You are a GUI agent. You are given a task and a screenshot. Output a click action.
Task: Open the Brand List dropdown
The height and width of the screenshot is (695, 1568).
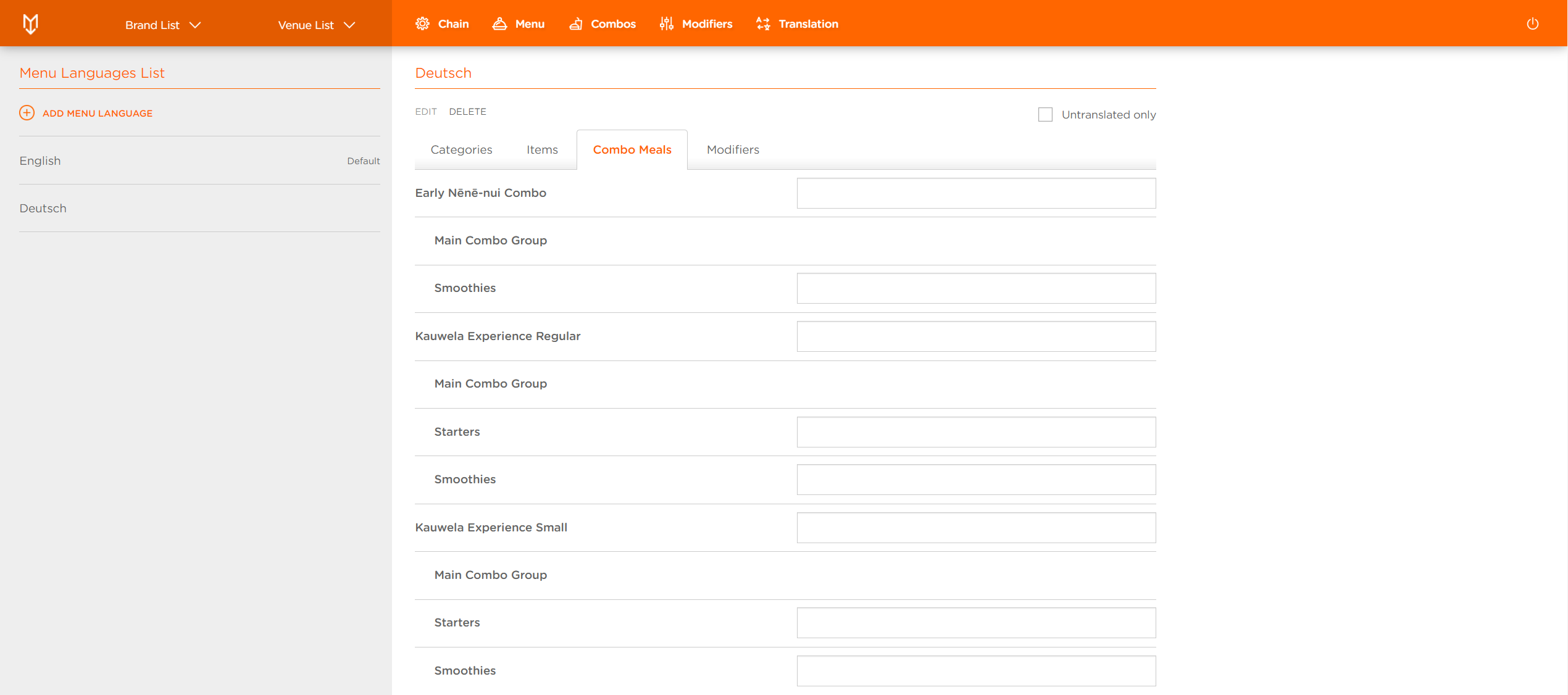163,25
